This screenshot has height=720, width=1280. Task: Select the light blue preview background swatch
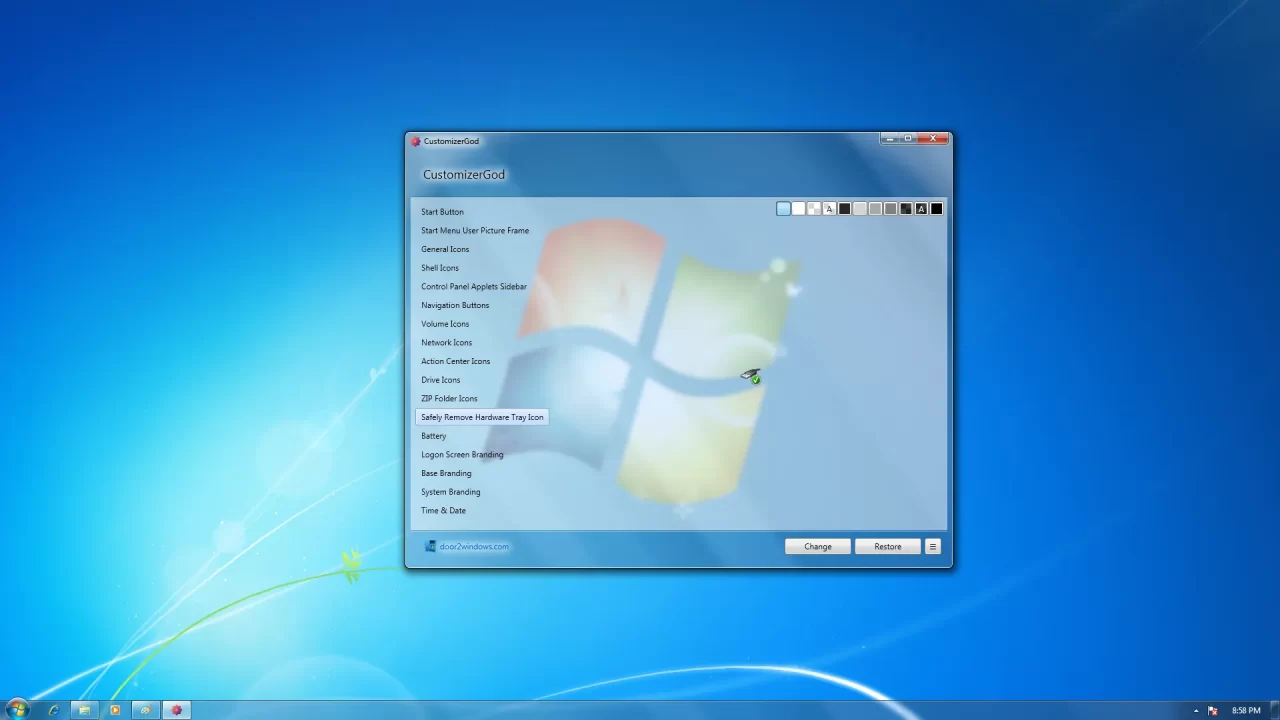coord(783,208)
